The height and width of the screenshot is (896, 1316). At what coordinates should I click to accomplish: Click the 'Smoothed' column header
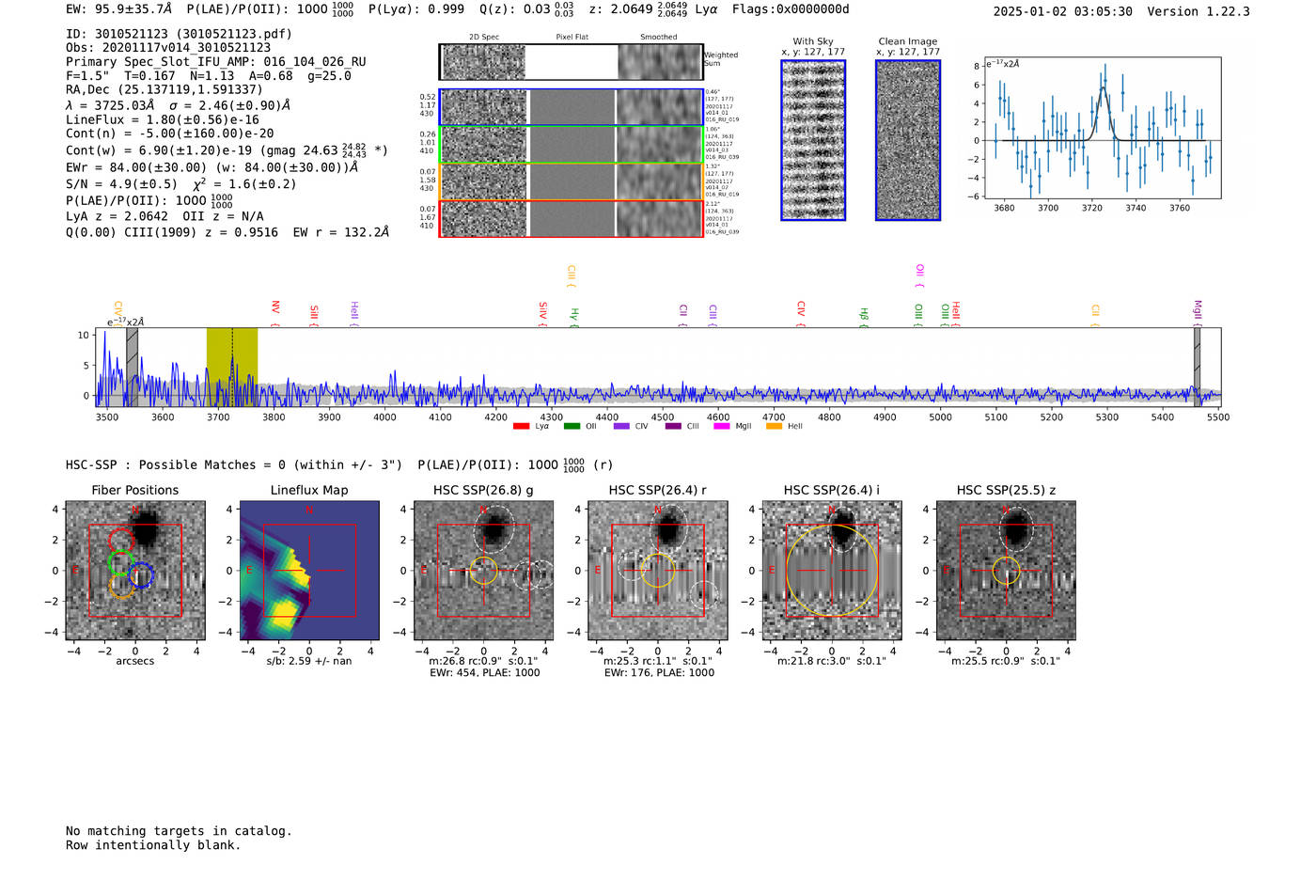(x=658, y=38)
